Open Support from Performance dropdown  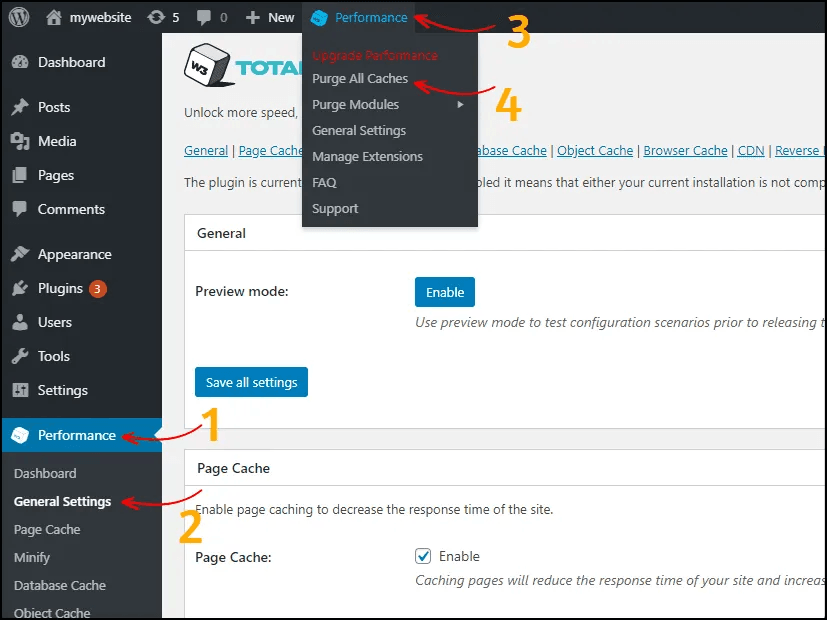coord(335,209)
